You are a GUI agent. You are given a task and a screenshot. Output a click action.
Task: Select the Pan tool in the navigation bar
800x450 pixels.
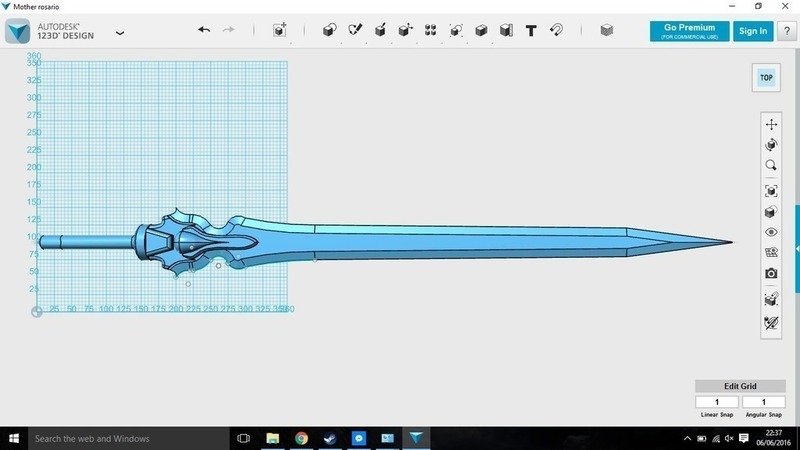(771, 124)
